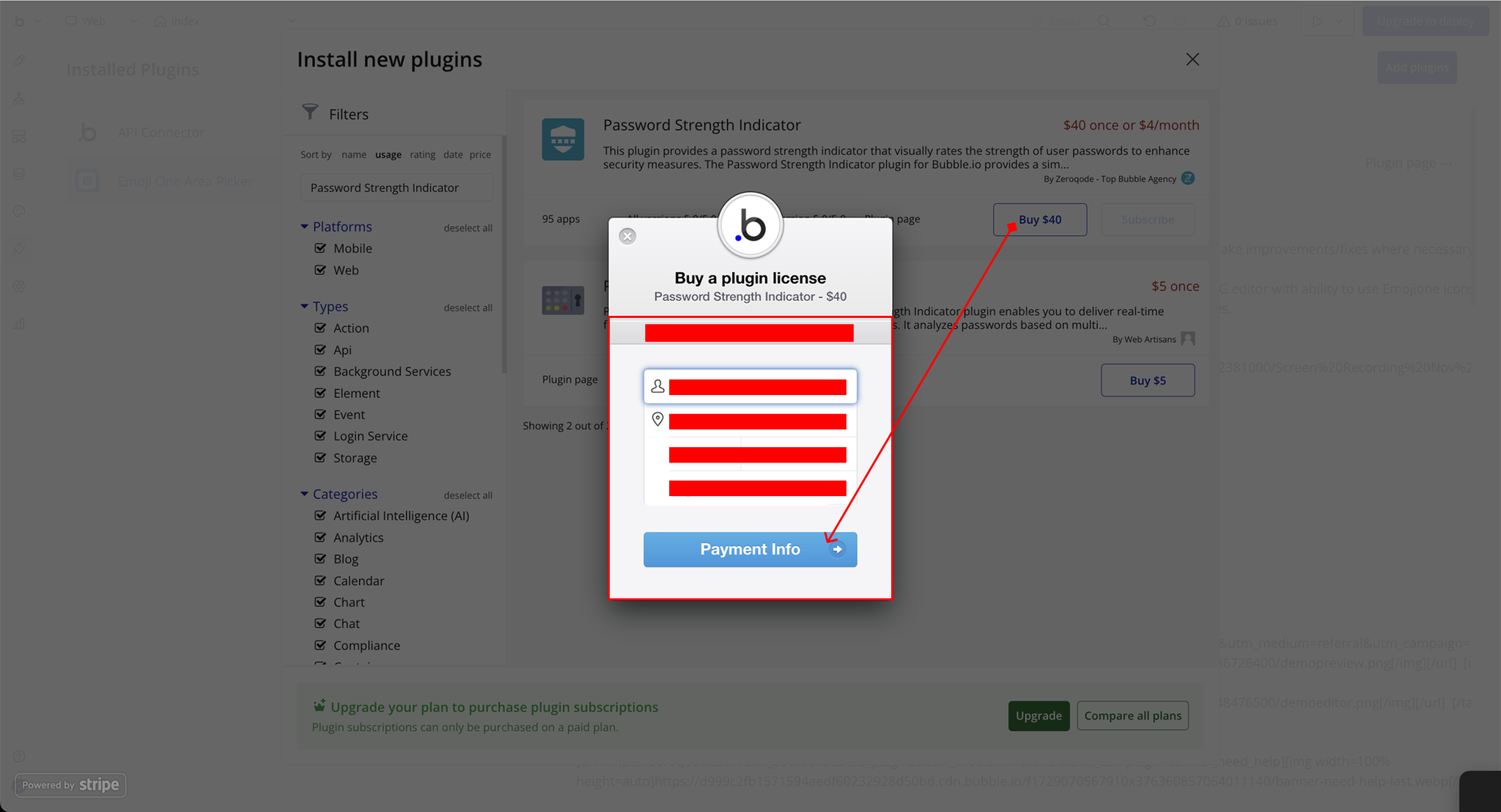
Task: Close the Install new plugins dialog
Action: 1192,59
